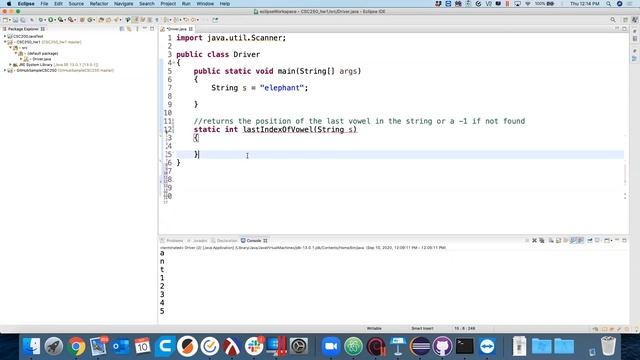Toggle Link with Editor in Package Explorer
Viewport: 640px width, 360px height.
pos(129,29)
